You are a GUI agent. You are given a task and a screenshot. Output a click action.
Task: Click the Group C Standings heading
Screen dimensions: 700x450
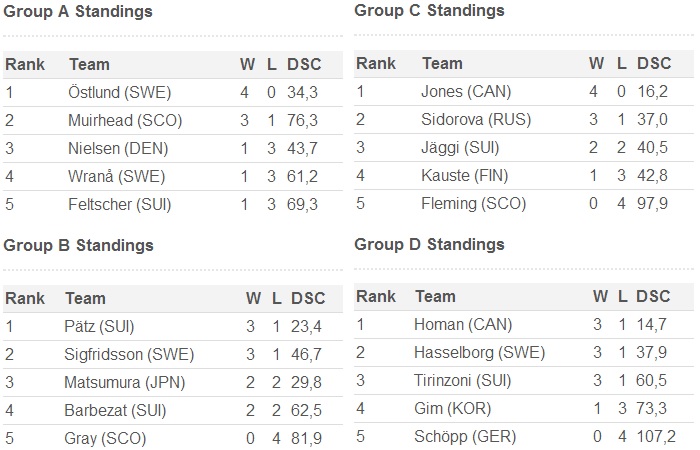point(429,11)
